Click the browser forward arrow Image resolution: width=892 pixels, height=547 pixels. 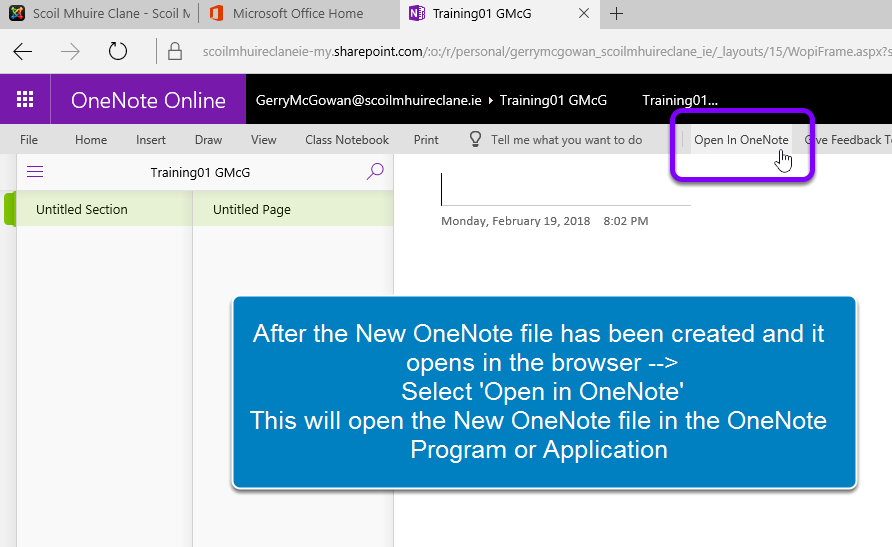(x=71, y=52)
